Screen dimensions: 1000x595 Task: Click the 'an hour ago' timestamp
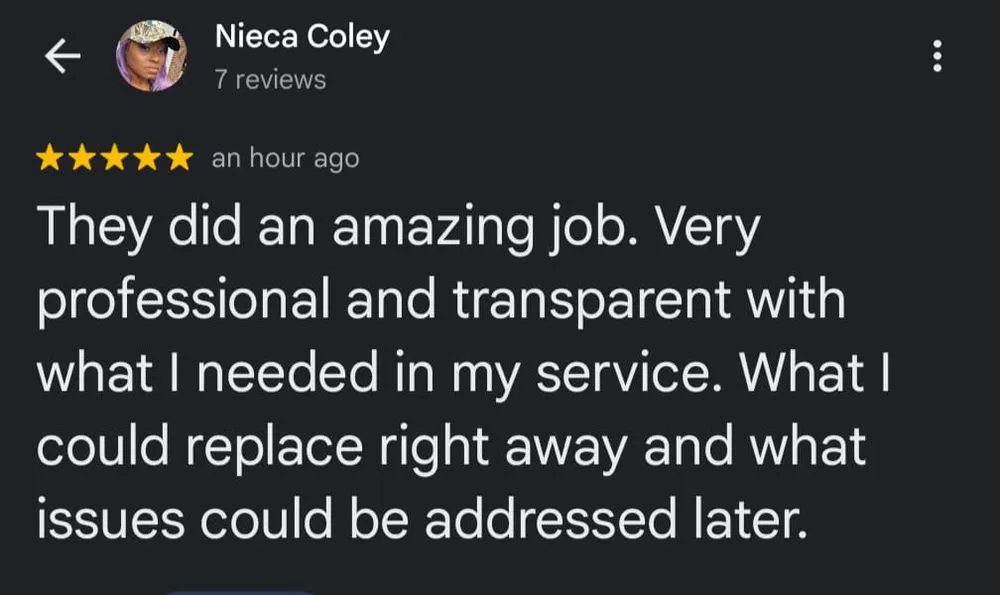[x=285, y=158]
